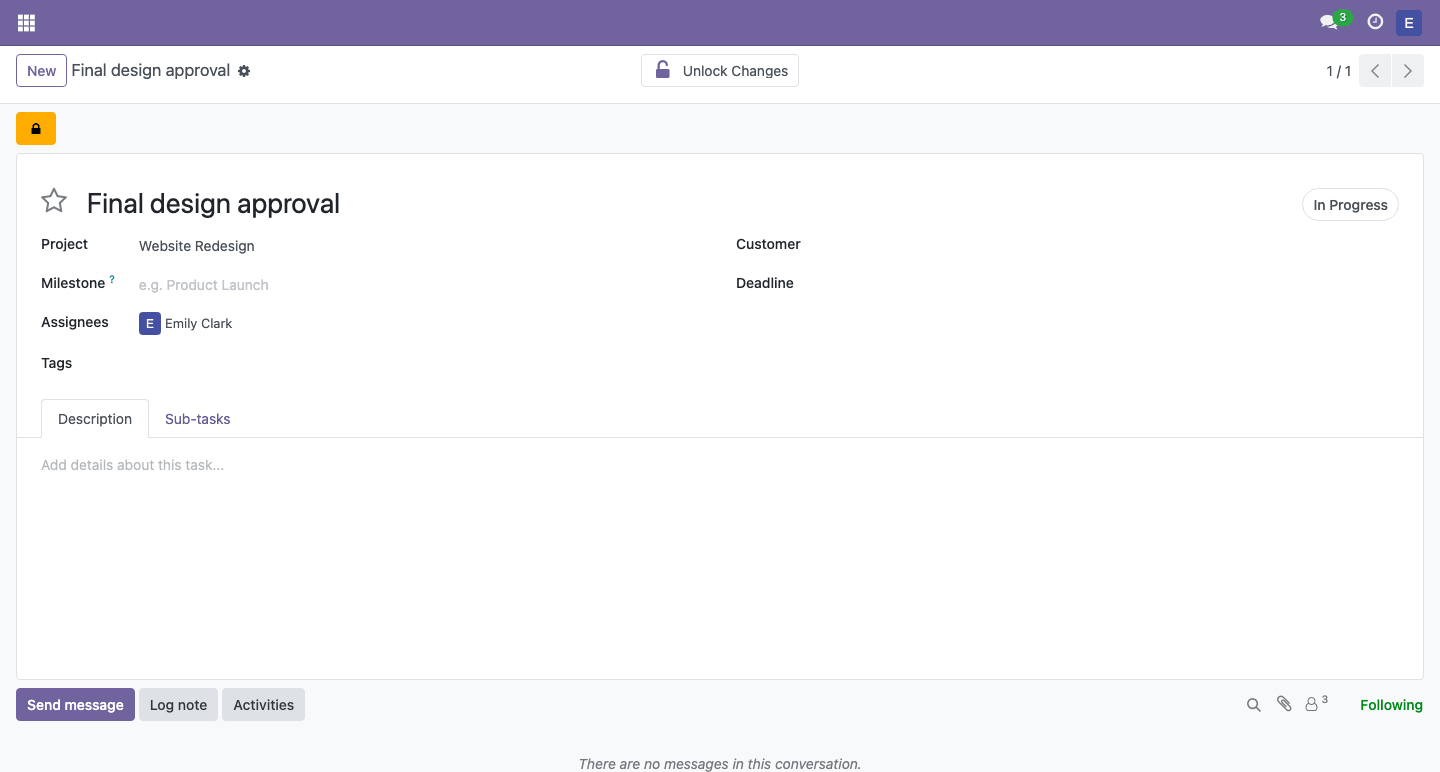The image size is (1440, 772).
Task: Open the attachments paperclip icon
Action: tap(1284, 704)
